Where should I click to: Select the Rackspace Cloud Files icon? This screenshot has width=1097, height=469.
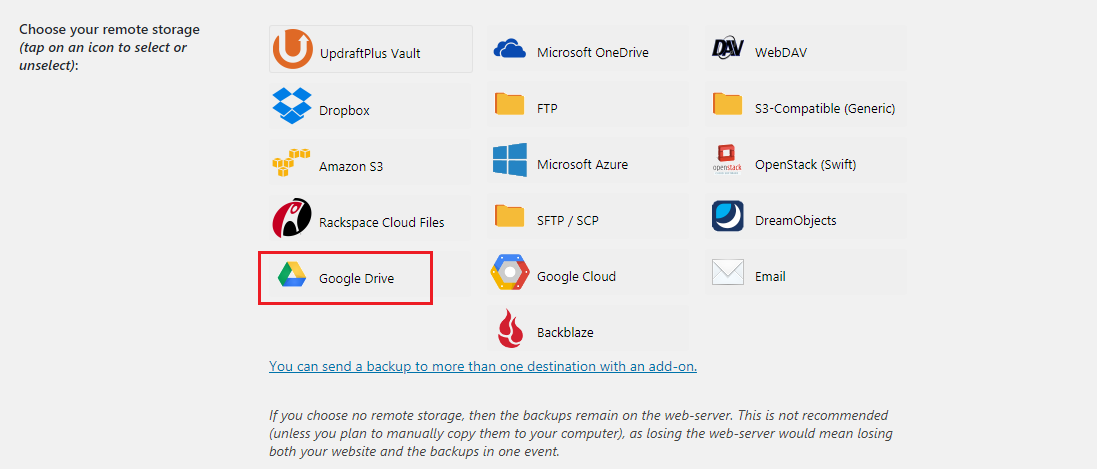pyautogui.click(x=292, y=218)
